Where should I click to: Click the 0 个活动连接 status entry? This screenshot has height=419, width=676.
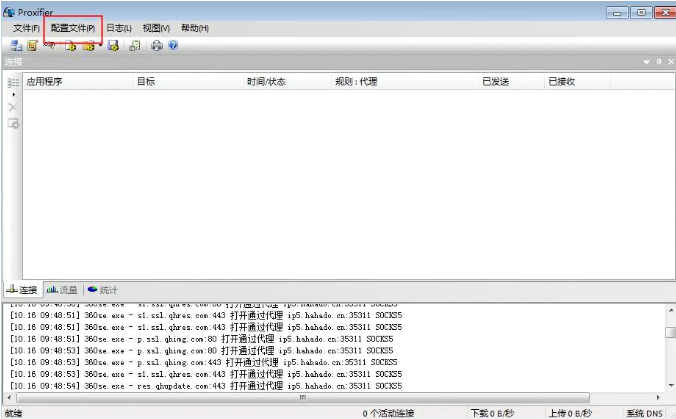(388, 413)
